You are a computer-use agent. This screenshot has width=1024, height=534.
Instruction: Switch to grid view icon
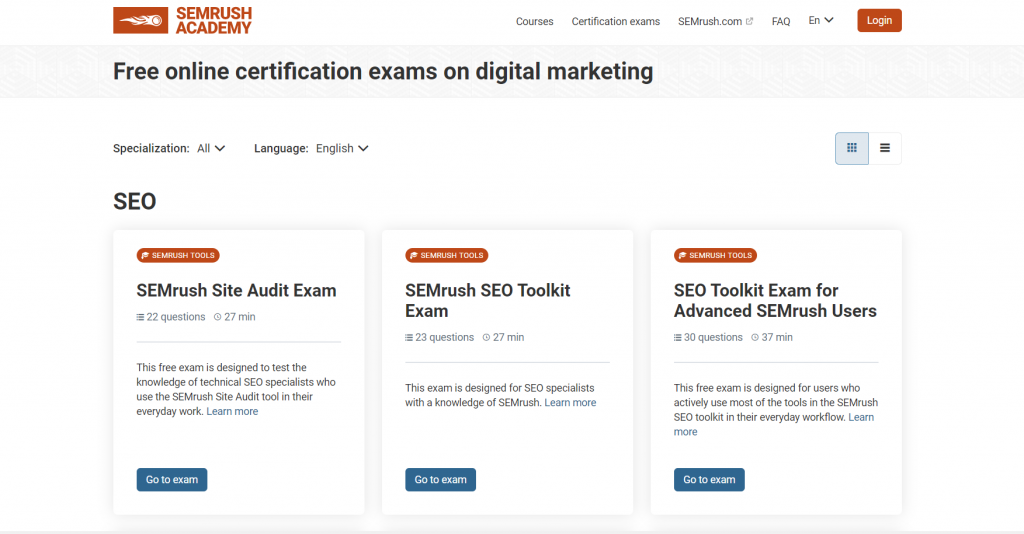pyautogui.click(x=852, y=148)
